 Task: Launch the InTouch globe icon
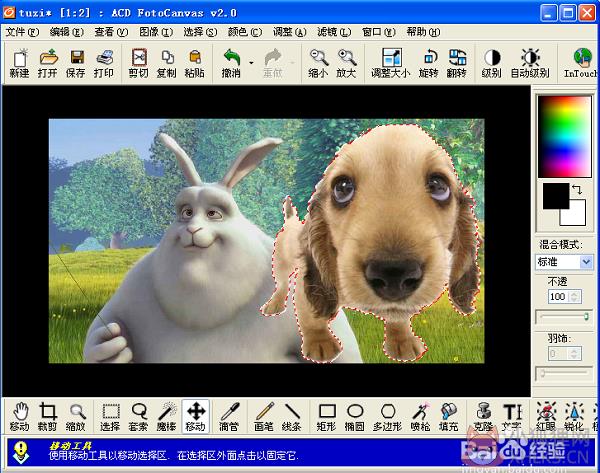pyautogui.click(x=580, y=63)
